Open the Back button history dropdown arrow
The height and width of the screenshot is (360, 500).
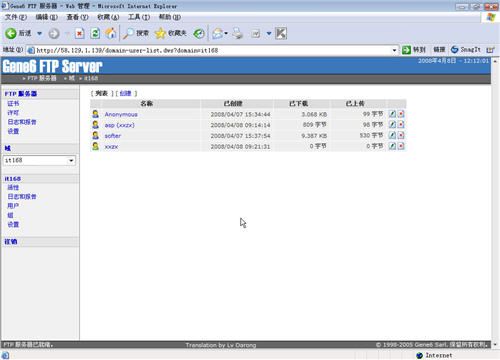pyautogui.click(x=39, y=33)
